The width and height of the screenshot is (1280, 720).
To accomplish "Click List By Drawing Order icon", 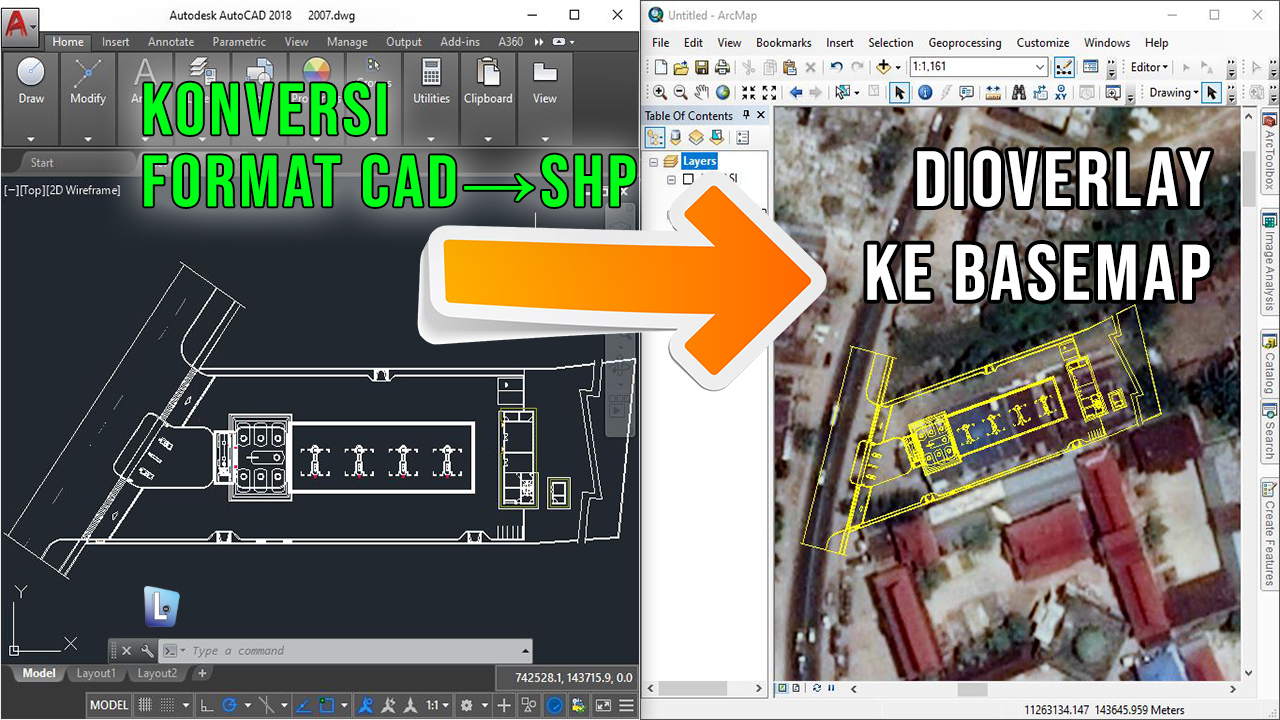I will (x=655, y=138).
